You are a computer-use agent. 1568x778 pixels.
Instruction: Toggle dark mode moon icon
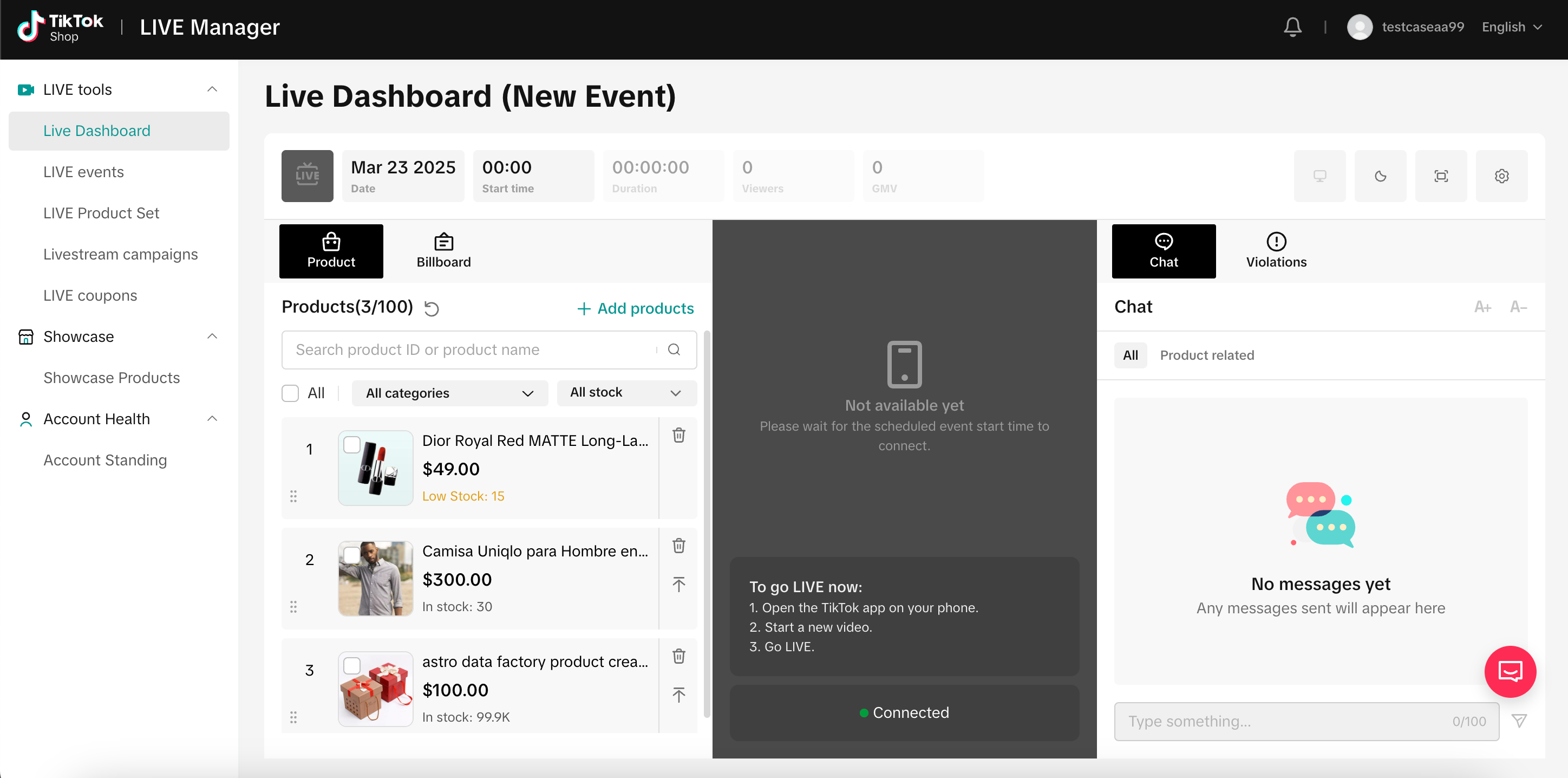tap(1381, 176)
